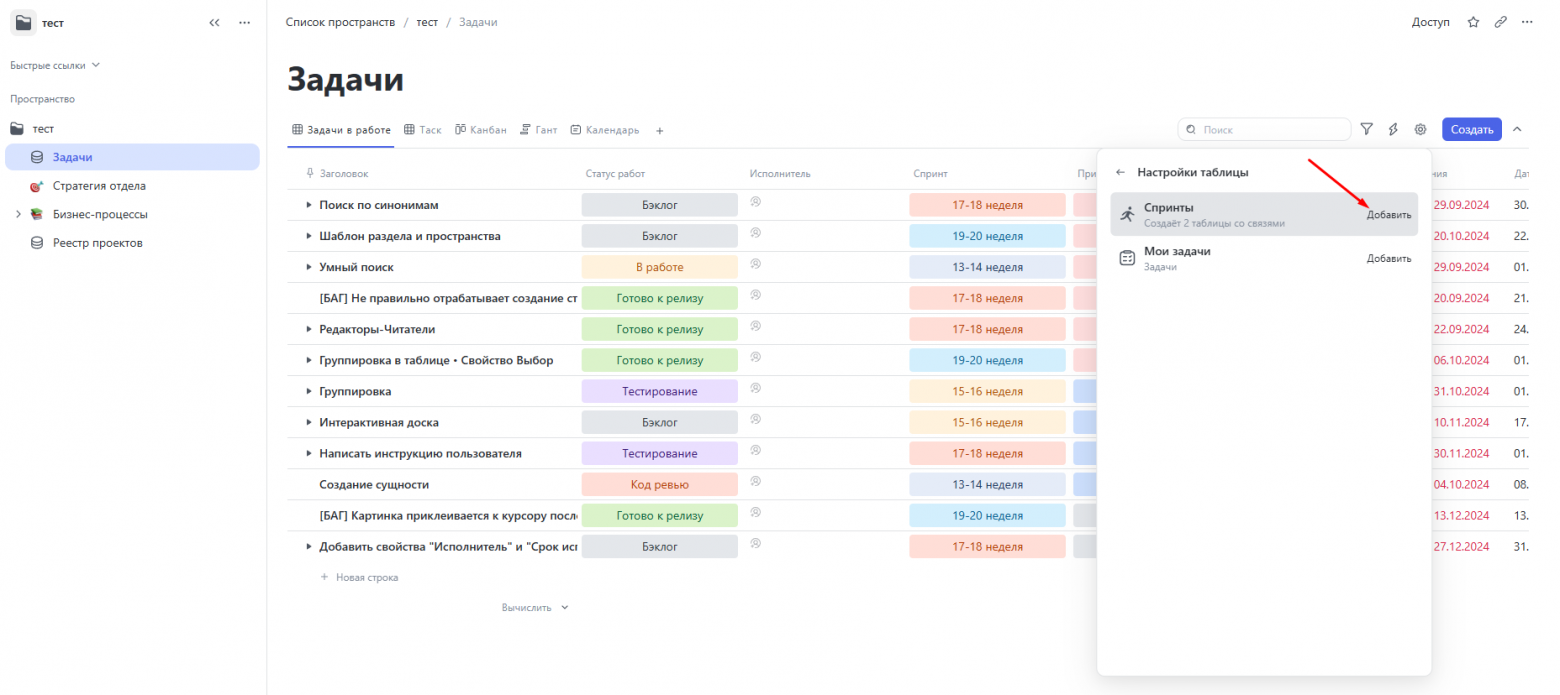Image resolution: width=1560 pixels, height=695 pixels.
Task: Expand the Поиск по синонимам row
Action: (308, 205)
